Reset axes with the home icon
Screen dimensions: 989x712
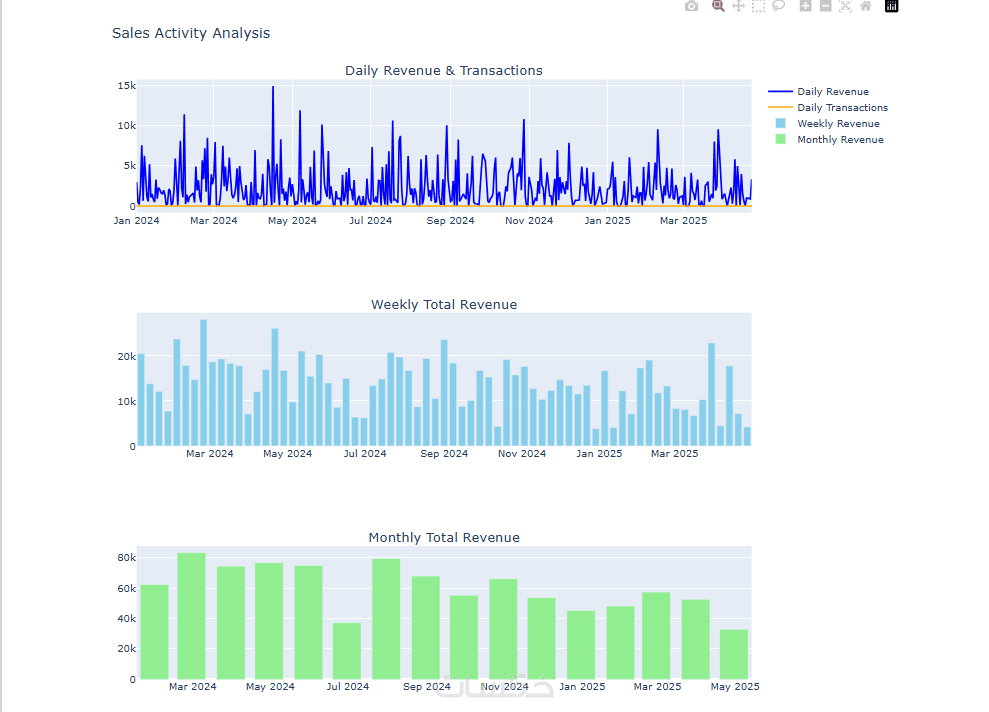click(866, 6)
